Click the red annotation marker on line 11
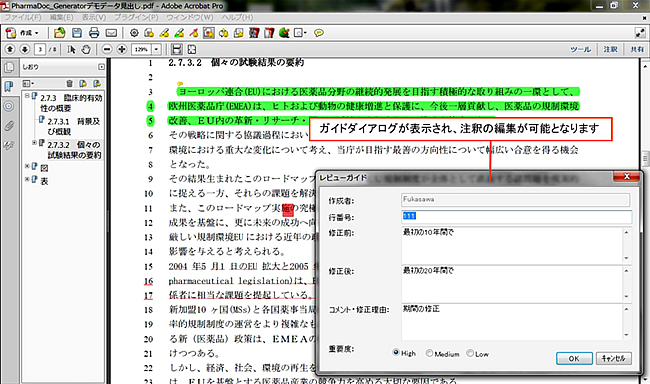The width and height of the screenshot is (650, 384). [x=288, y=209]
